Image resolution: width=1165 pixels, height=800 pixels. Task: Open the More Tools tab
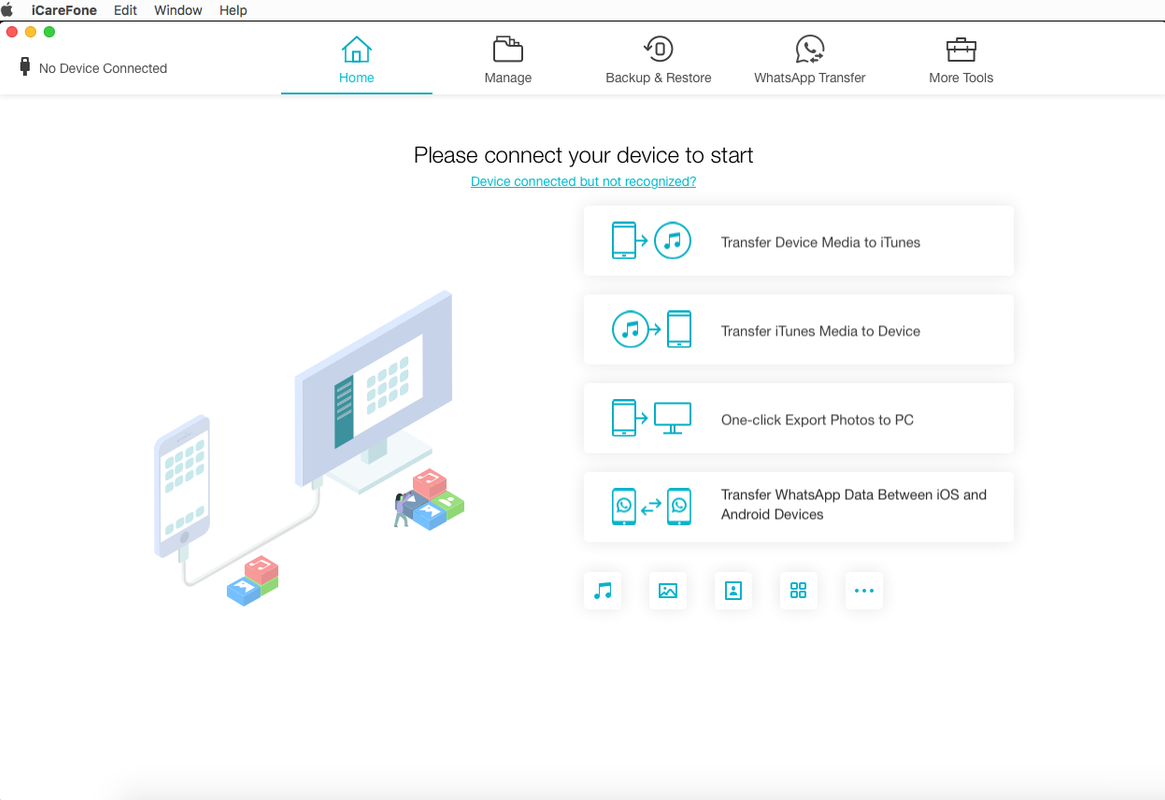pos(961,60)
